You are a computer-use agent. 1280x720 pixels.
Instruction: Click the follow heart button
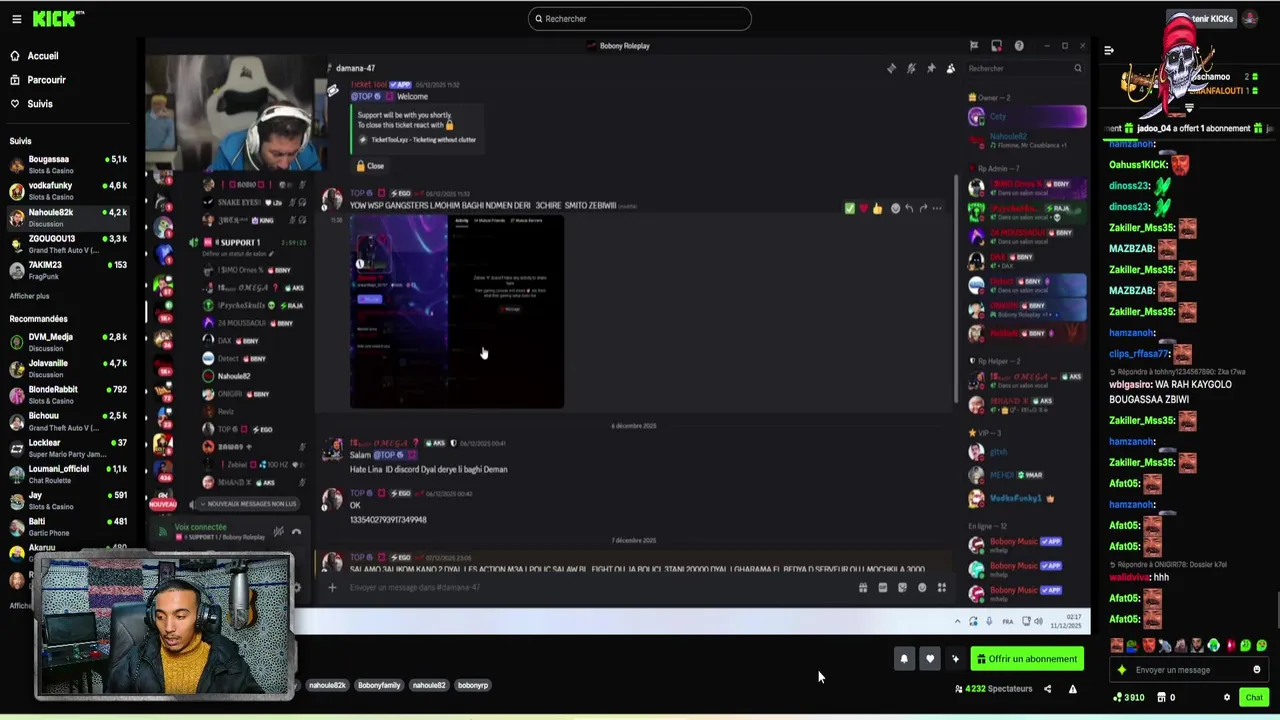coord(930,659)
